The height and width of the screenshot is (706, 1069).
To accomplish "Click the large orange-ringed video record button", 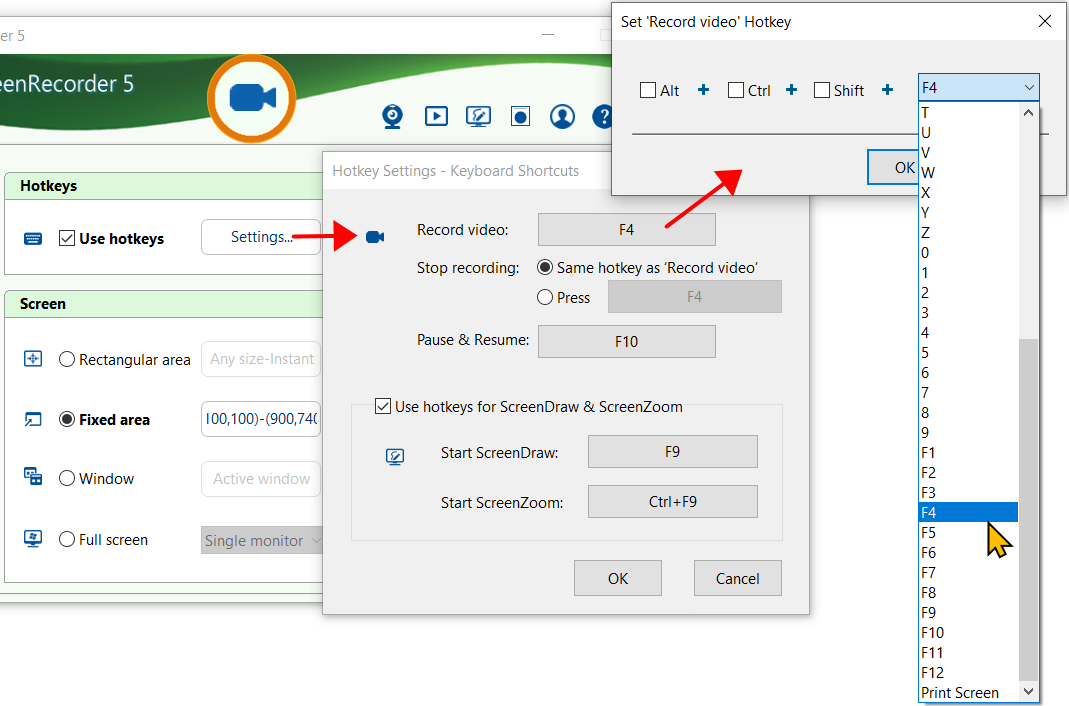I will coord(252,98).
